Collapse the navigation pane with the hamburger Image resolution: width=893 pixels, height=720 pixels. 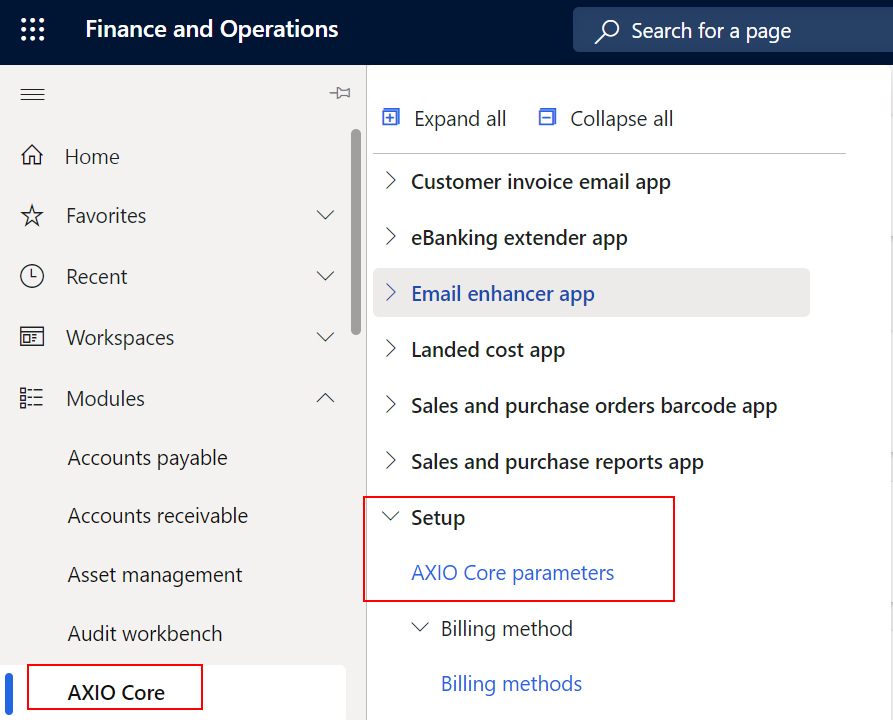(32, 93)
